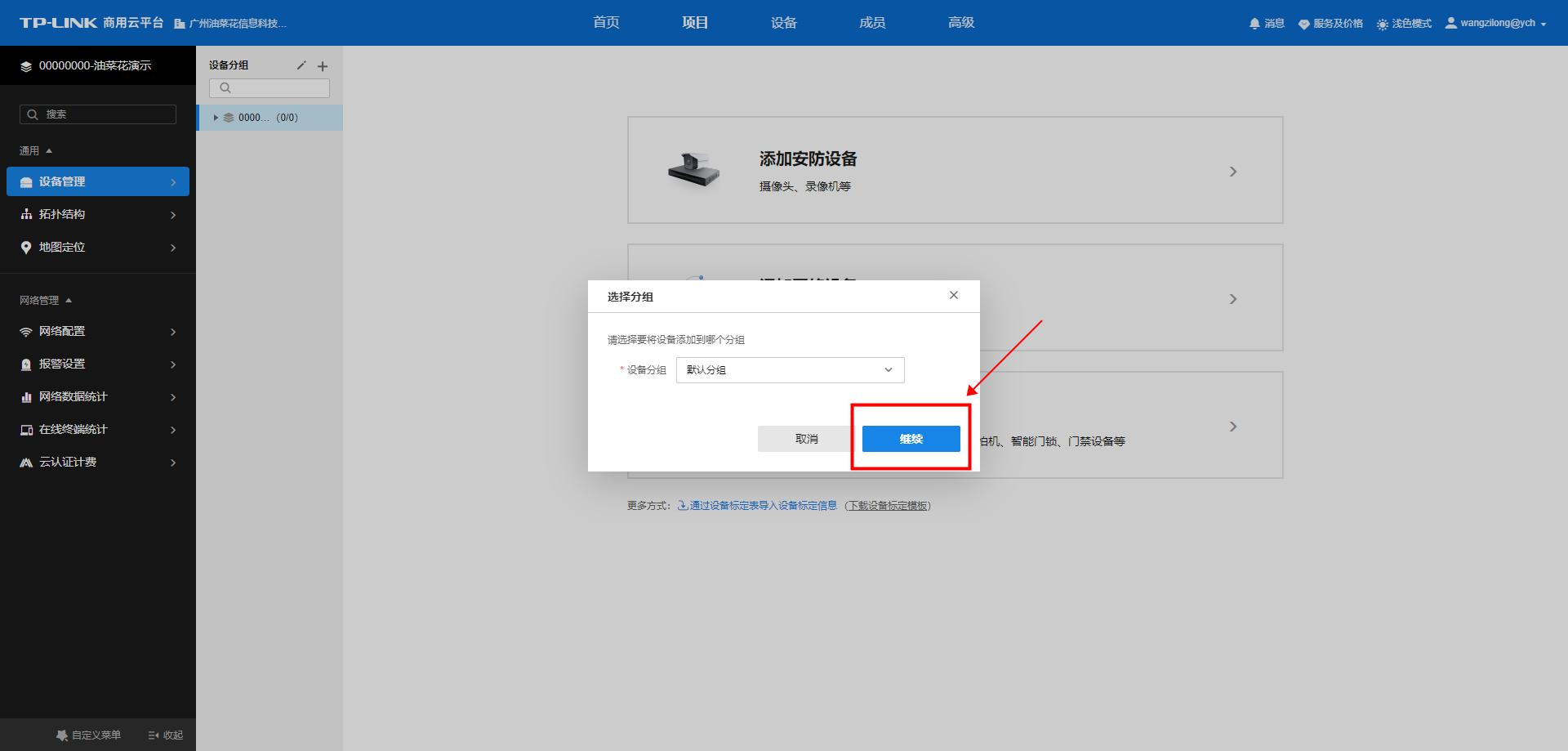Open the 项目 top menu
Screen dimensions: 1568x751
[695, 23]
